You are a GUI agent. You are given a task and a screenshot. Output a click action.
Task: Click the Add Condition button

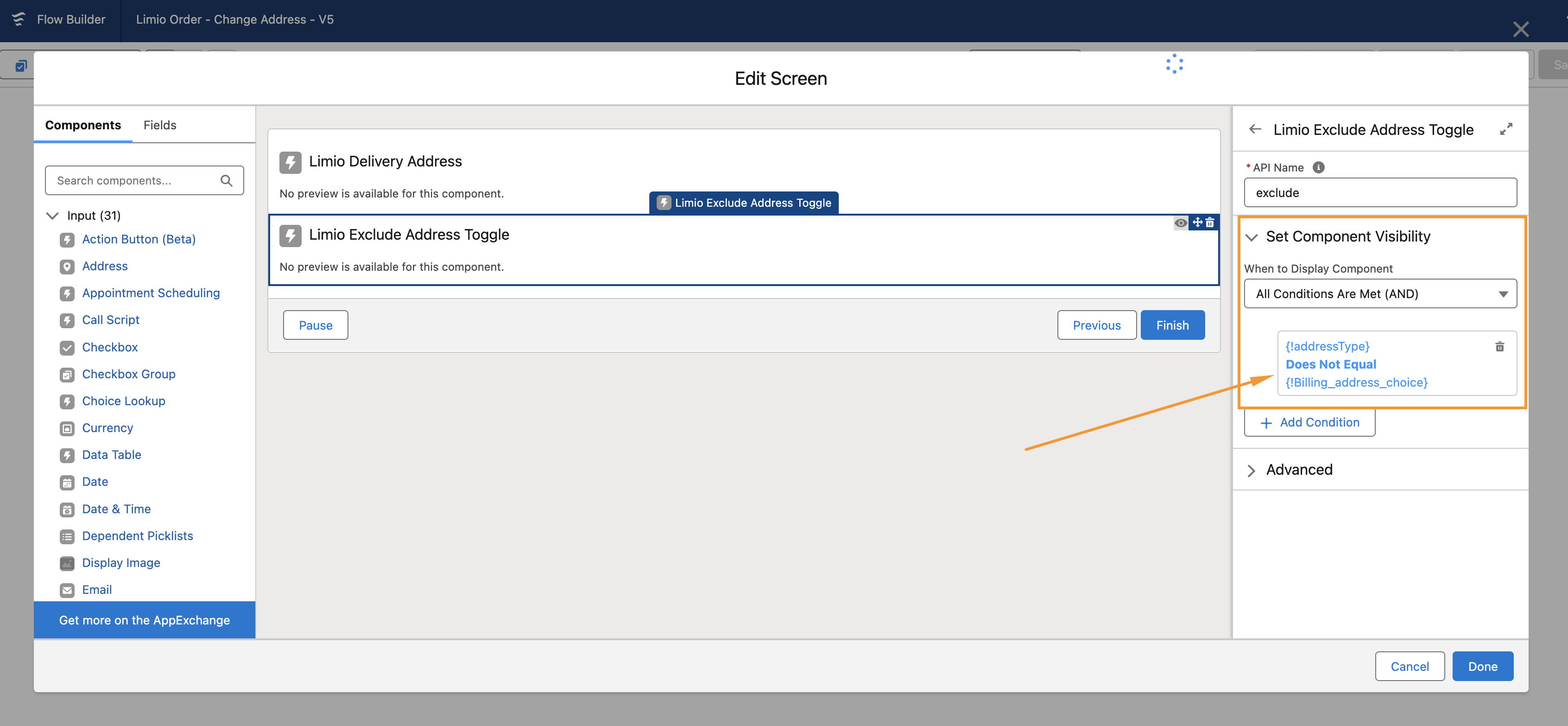click(x=1309, y=423)
